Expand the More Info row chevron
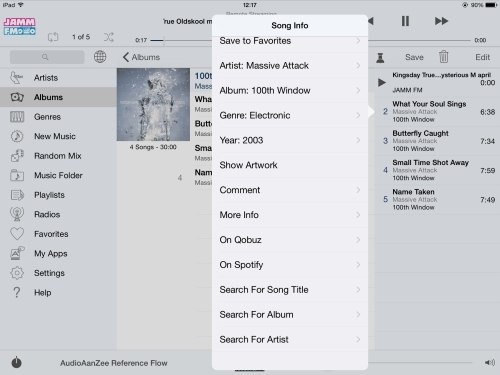Image resolution: width=500 pixels, height=375 pixels. (x=358, y=215)
